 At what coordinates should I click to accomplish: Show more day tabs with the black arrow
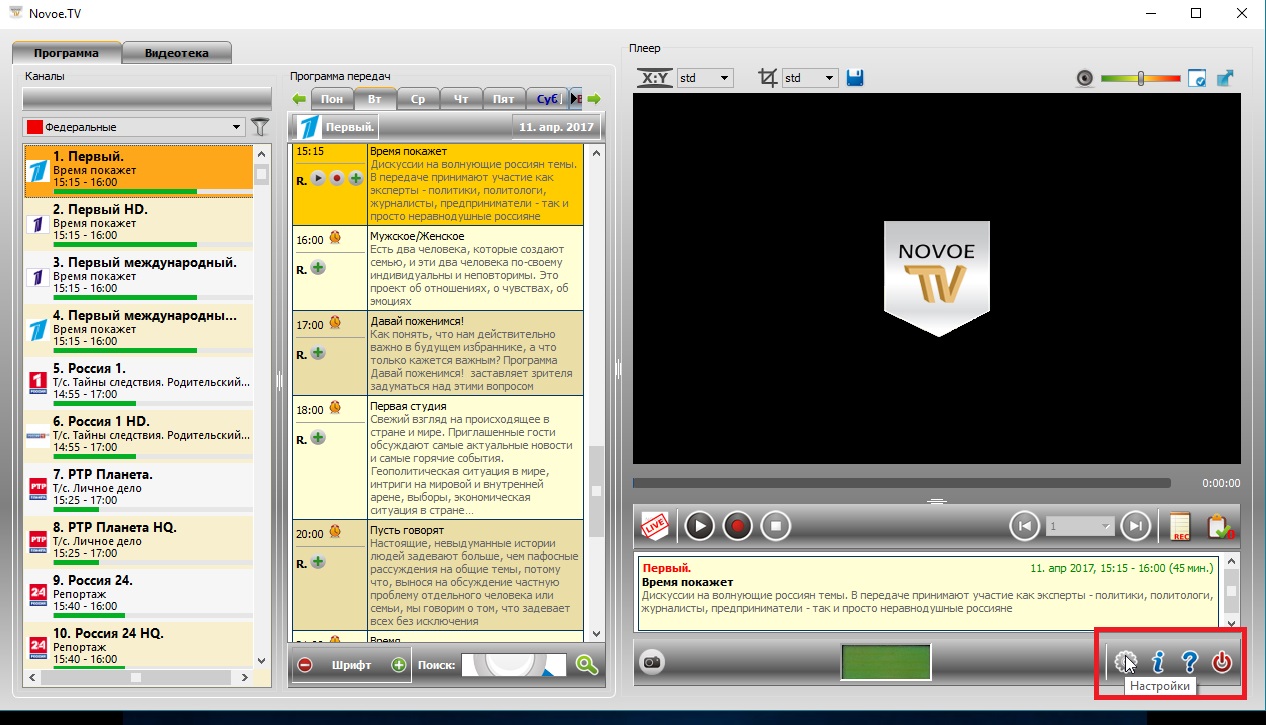[575, 99]
